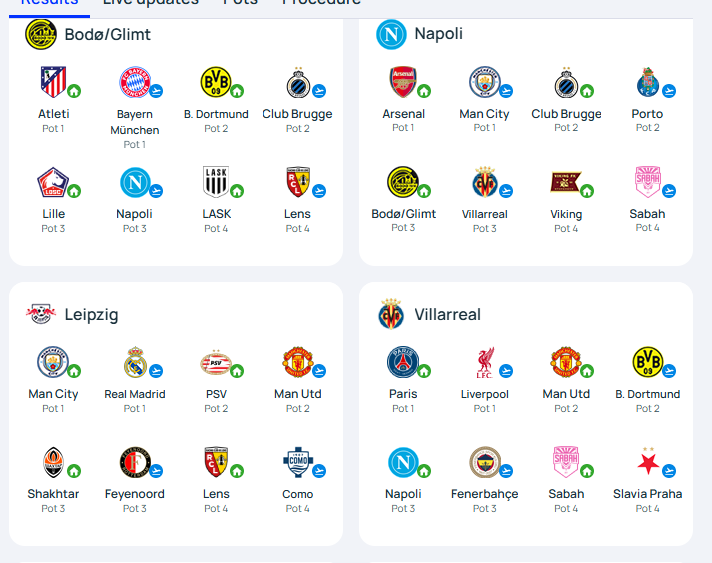Click Club Brugge crest in Bodø/Glimt card
This screenshot has height=563, width=712.
tap(298, 82)
